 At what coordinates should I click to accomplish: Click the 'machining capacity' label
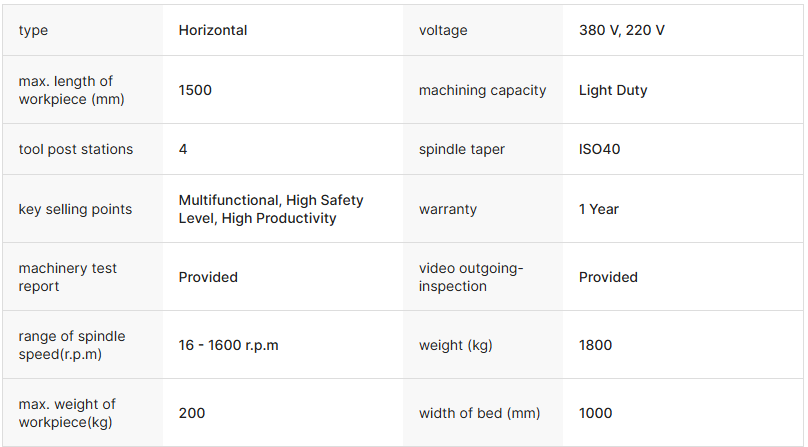(x=482, y=90)
